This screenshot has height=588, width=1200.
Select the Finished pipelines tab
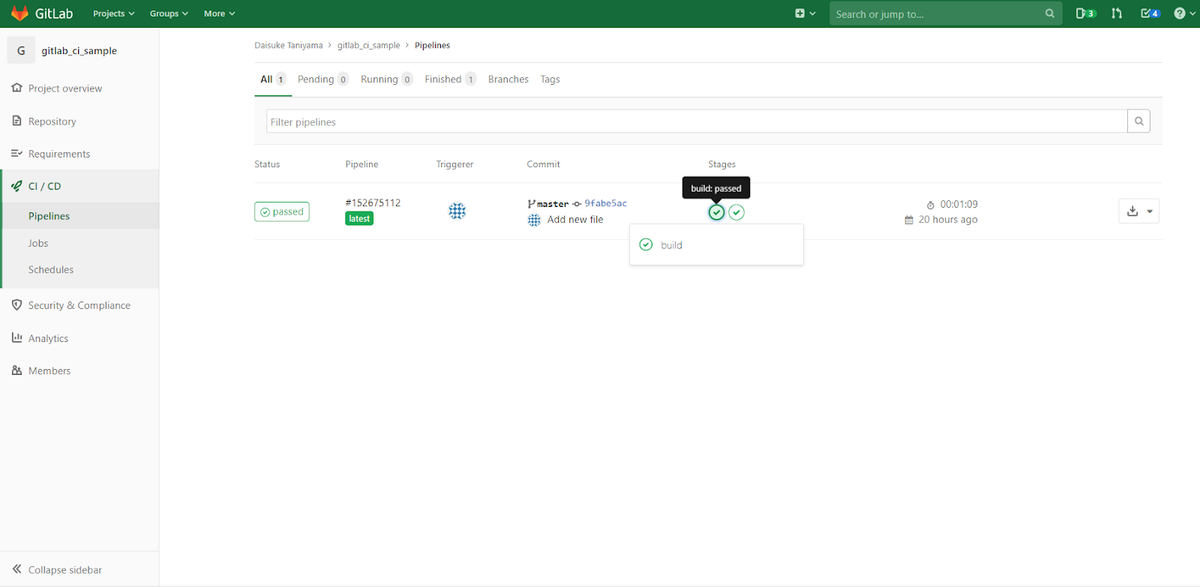coord(450,79)
